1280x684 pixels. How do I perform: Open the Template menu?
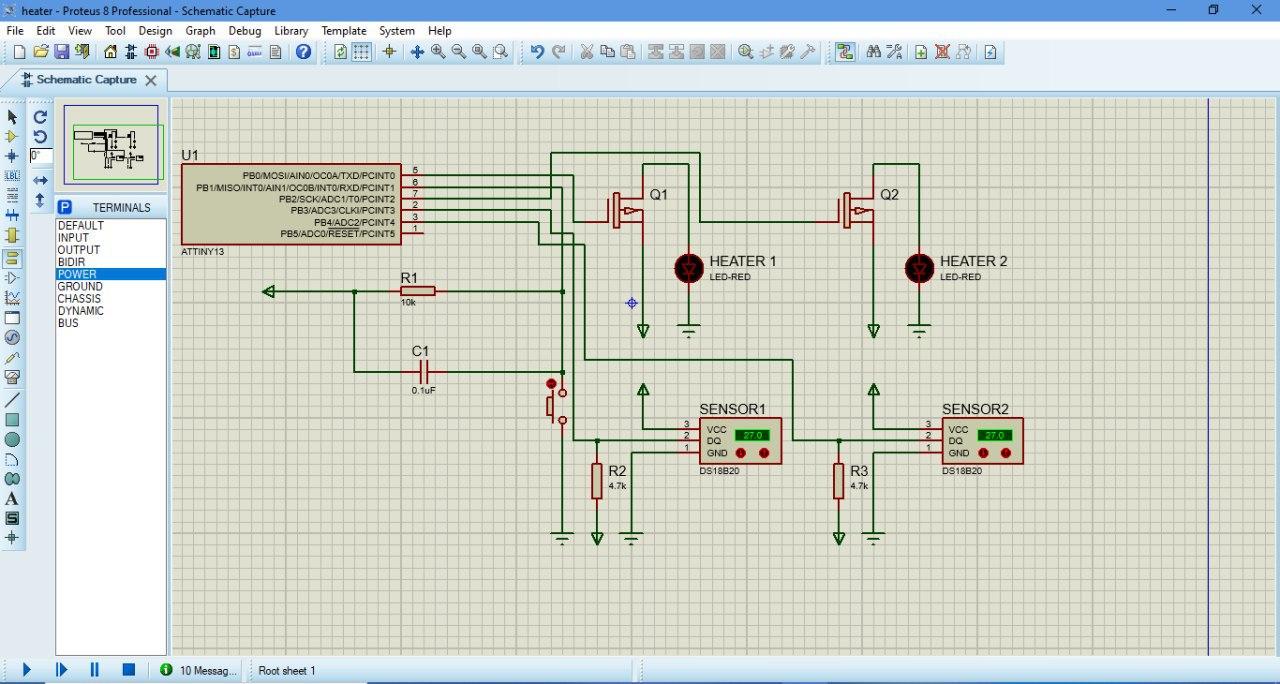point(344,31)
